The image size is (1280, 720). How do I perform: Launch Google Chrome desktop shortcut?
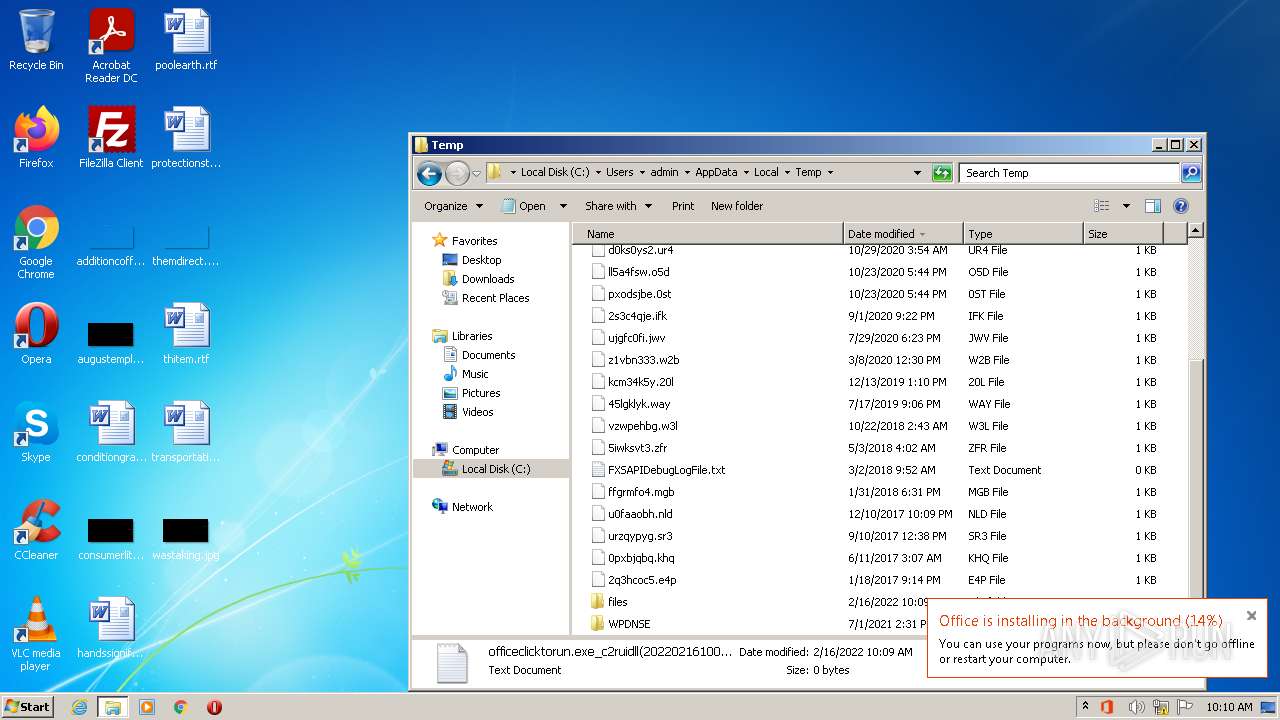pyautogui.click(x=36, y=242)
